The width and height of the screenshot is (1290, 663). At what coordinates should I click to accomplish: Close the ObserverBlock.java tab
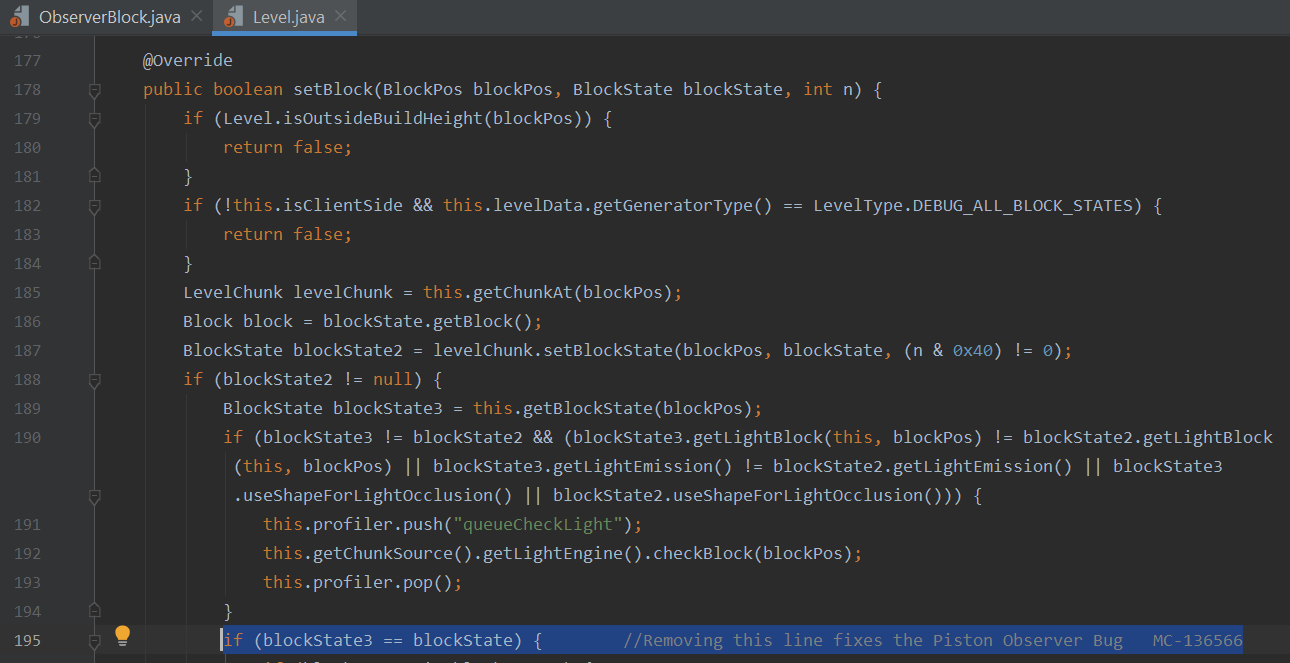196,17
